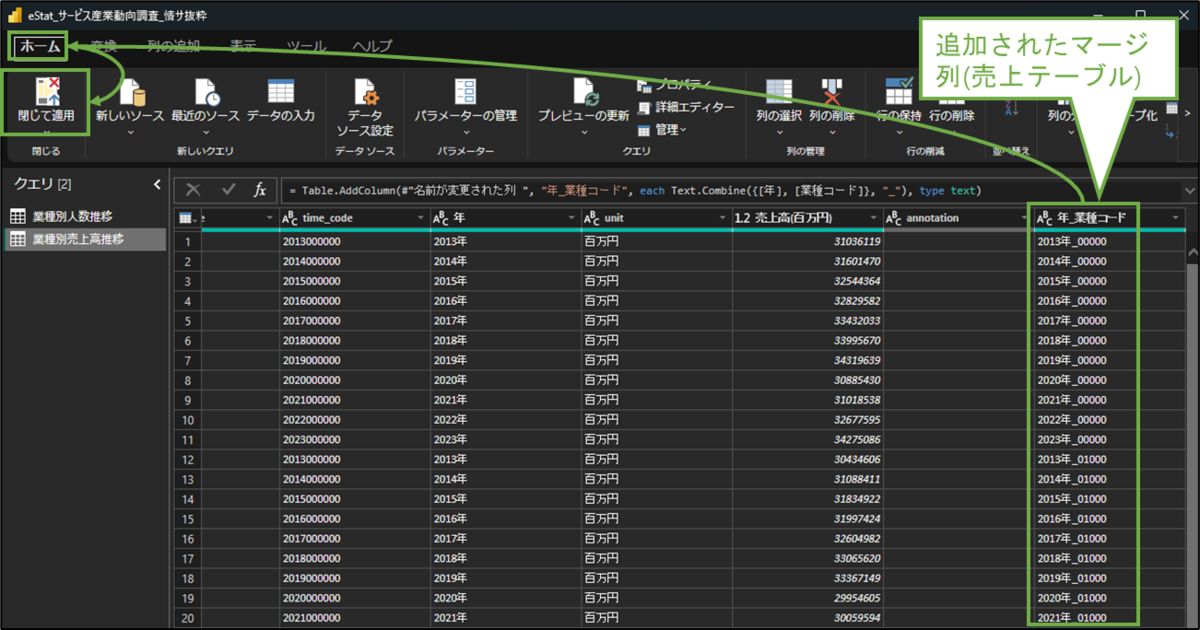Confirm the formula with the checkmark icon
This screenshot has width=1200, height=630.
(x=228, y=190)
